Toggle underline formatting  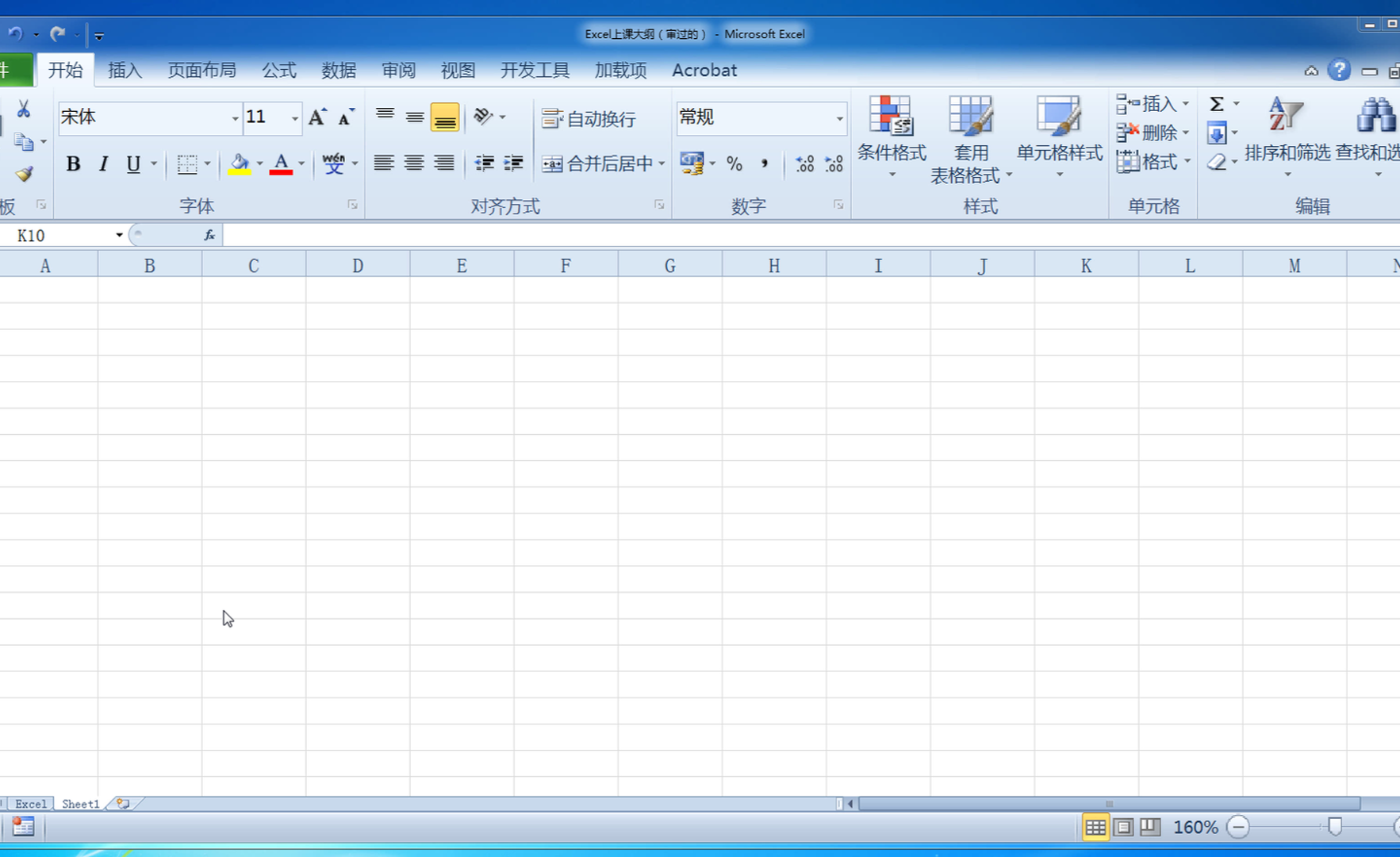pyautogui.click(x=133, y=164)
